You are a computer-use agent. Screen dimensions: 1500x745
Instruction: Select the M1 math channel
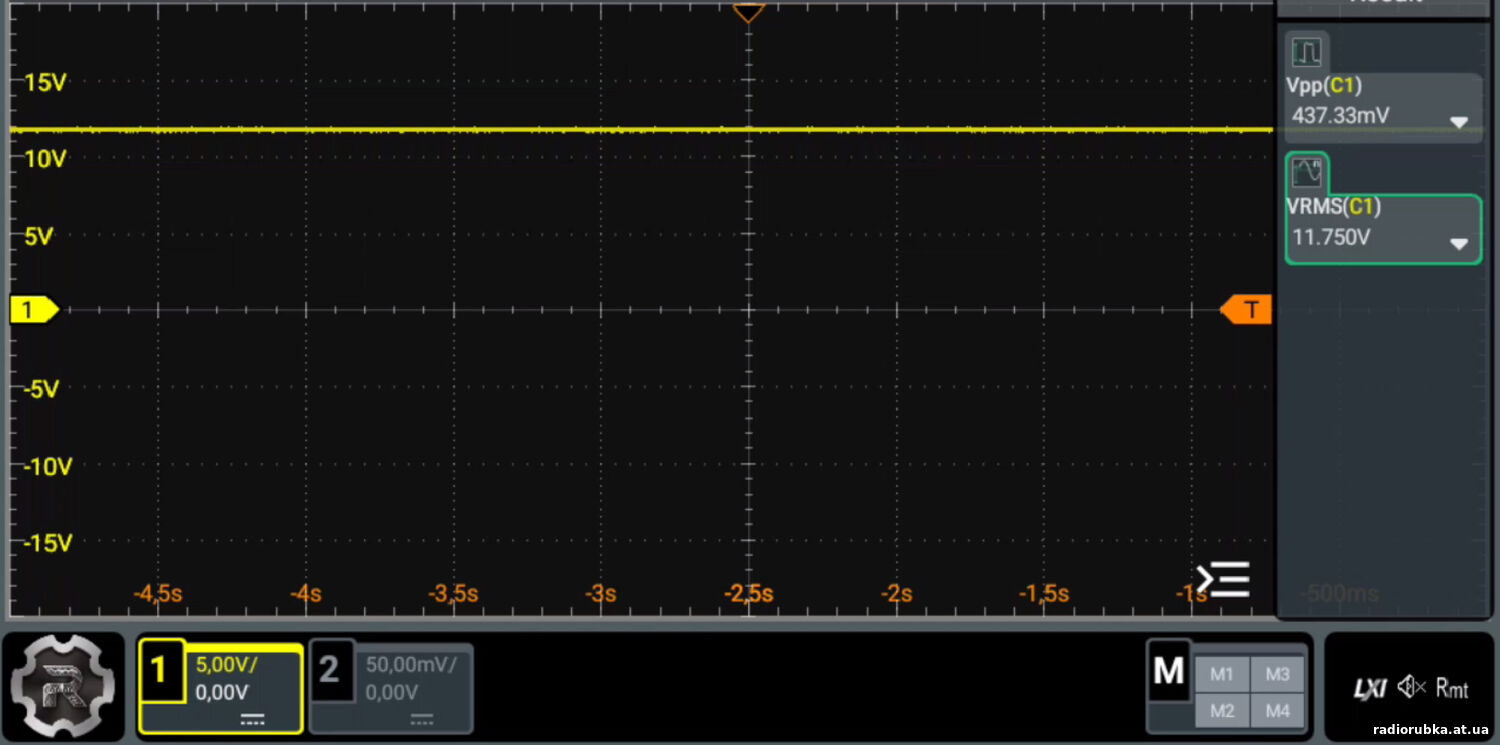click(x=1221, y=674)
